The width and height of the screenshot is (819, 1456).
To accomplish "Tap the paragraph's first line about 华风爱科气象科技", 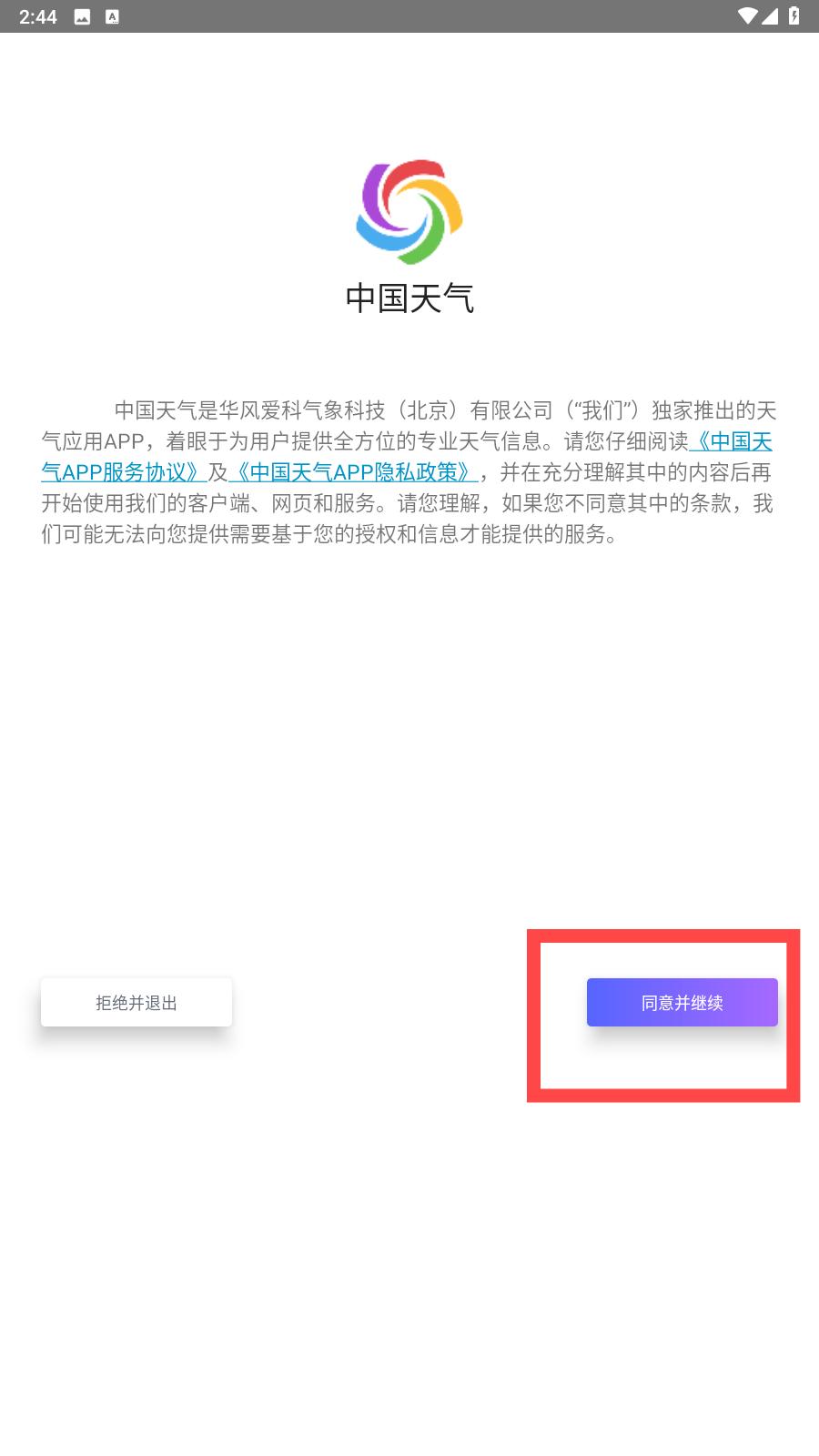I will coord(445,410).
